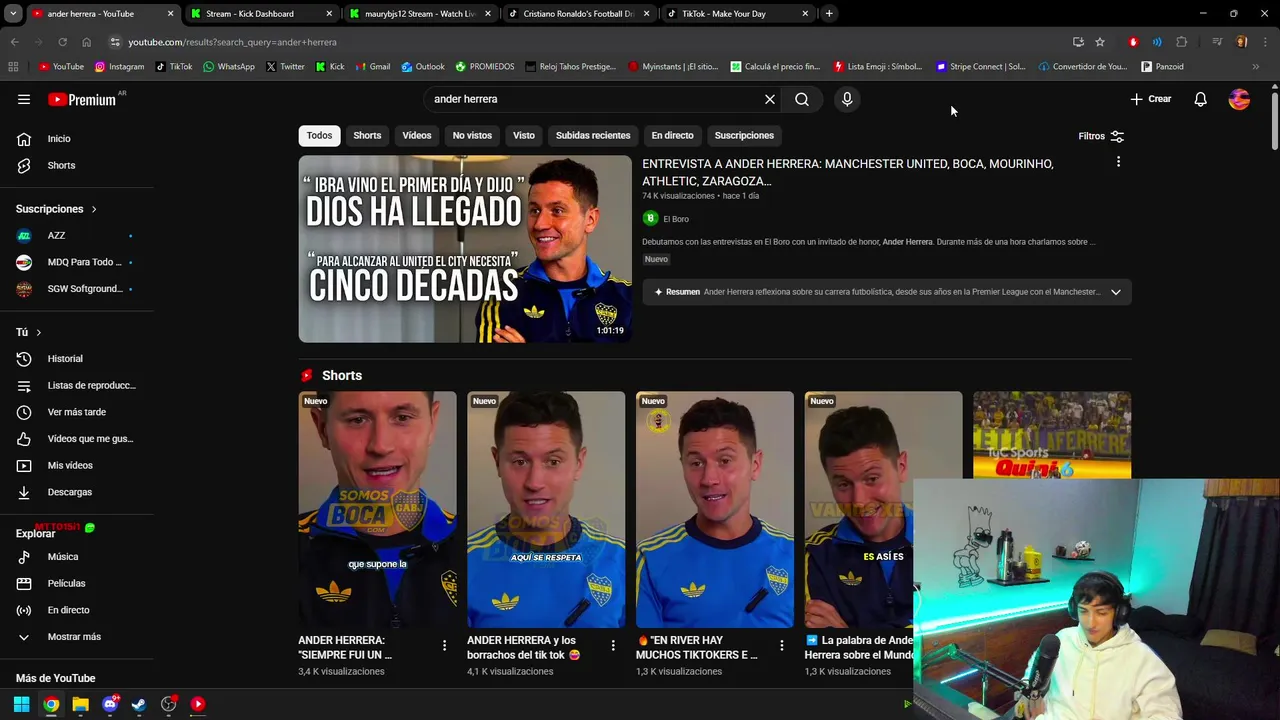
Task: Select the No vistos filter chip
Action: [x=472, y=136]
